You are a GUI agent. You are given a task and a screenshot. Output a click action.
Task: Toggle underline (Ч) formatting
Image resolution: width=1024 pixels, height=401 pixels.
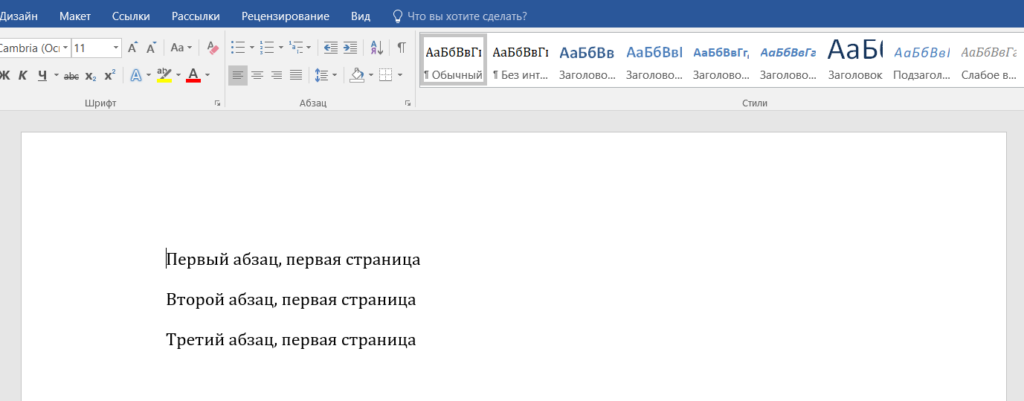(x=42, y=76)
